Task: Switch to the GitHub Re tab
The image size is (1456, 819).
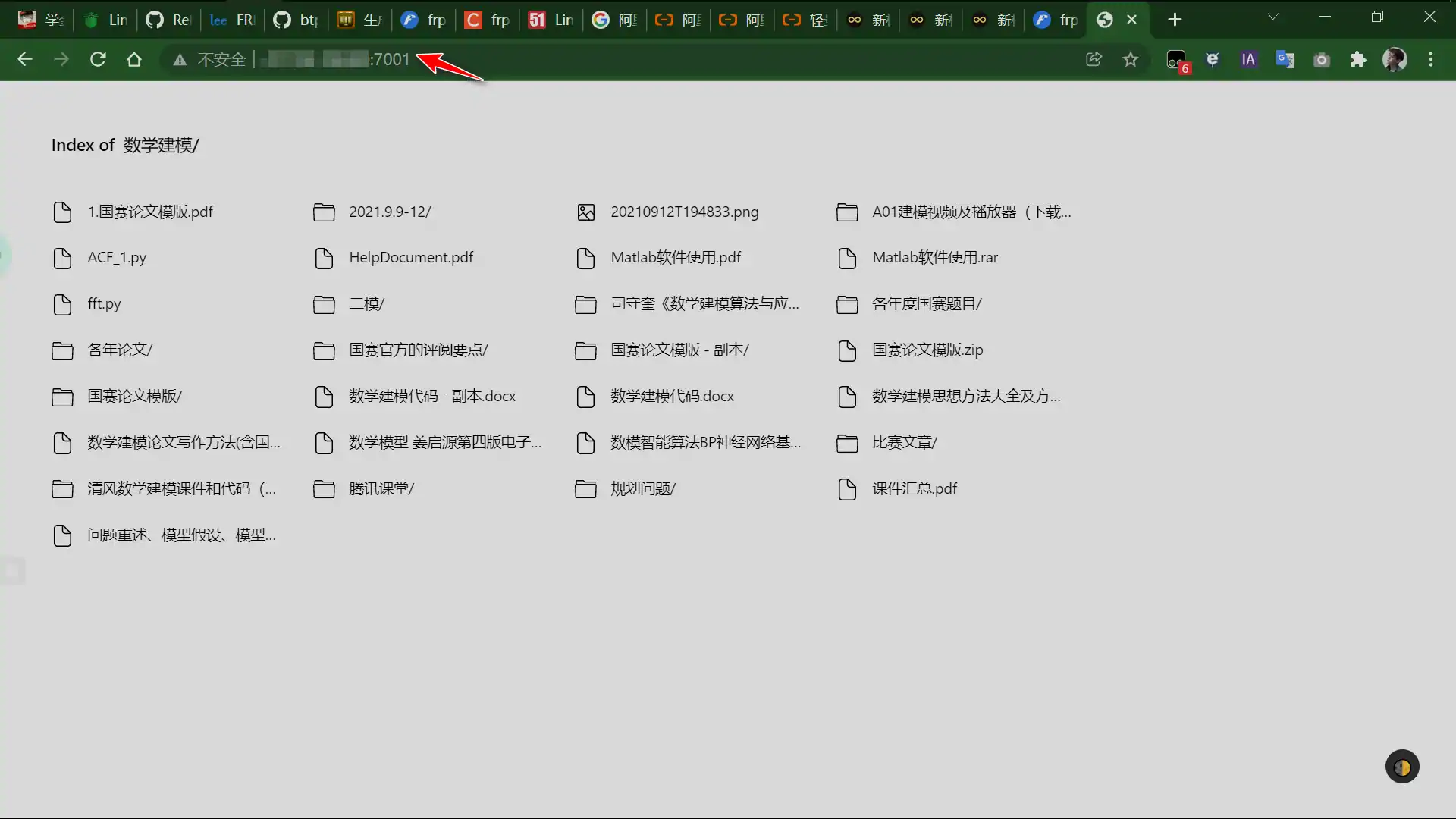Action: [168, 20]
